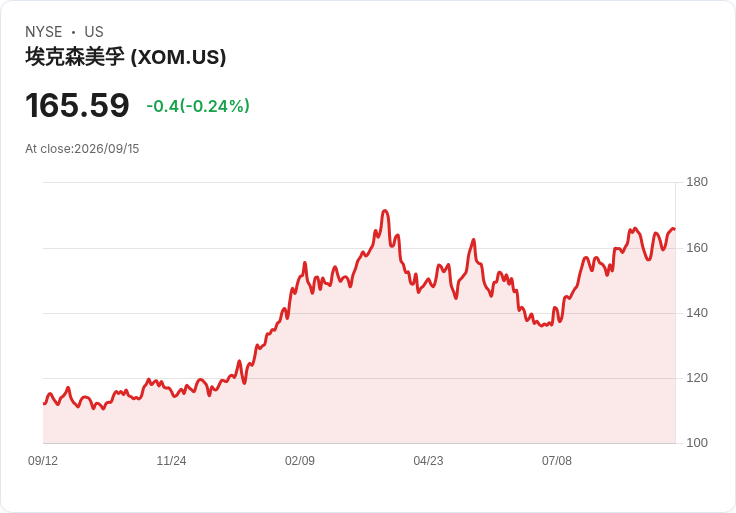Click the 09/12 date label on x-axis
Viewport: 736px width, 513px height.
click(x=43, y=461)
